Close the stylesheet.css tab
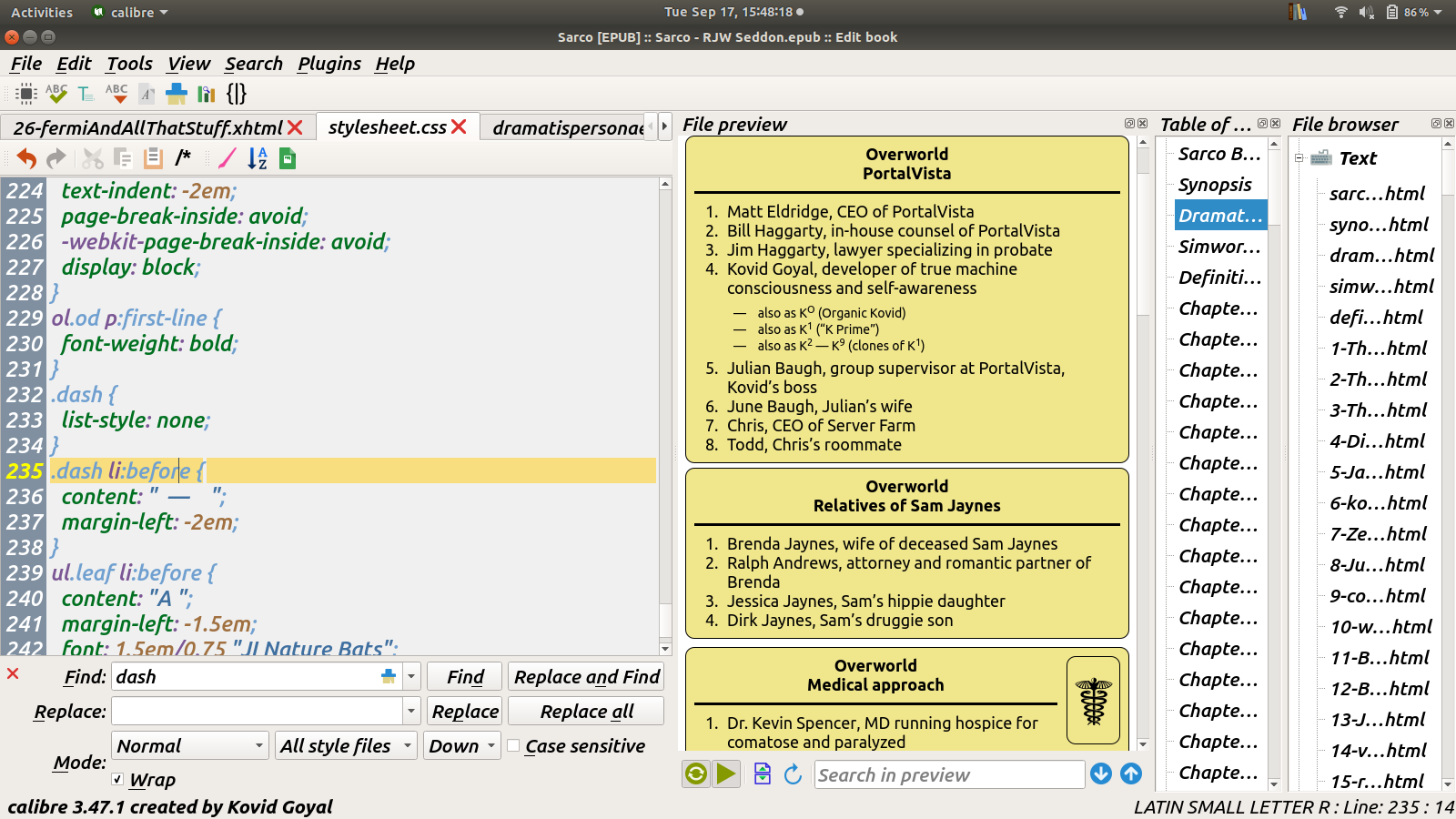 (460, 126)
